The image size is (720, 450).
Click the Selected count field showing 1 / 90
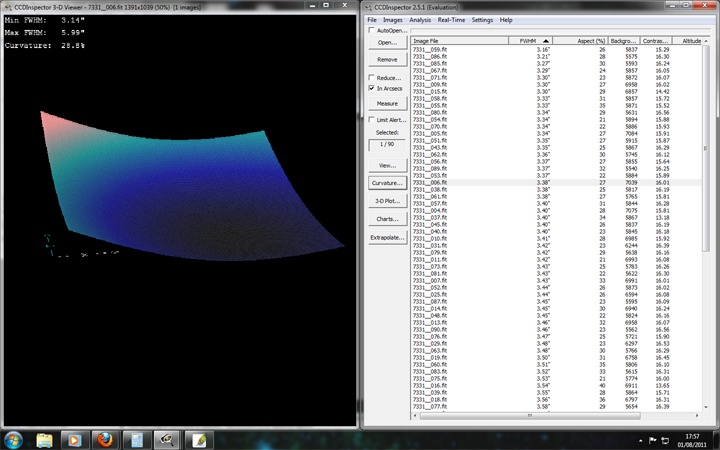click(388, 145)
